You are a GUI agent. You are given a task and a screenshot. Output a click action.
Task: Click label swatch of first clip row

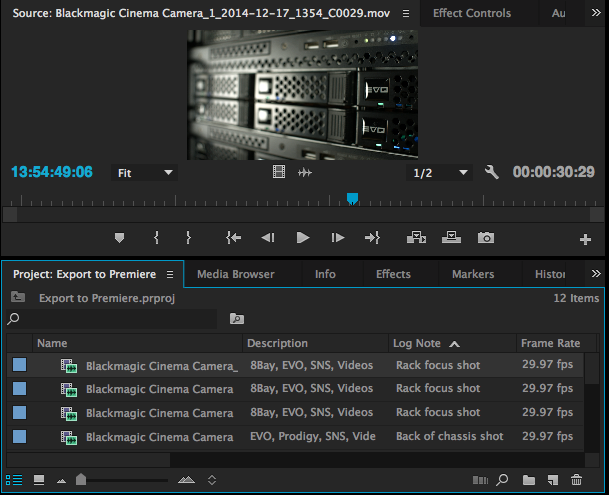[x=19, y=365]
